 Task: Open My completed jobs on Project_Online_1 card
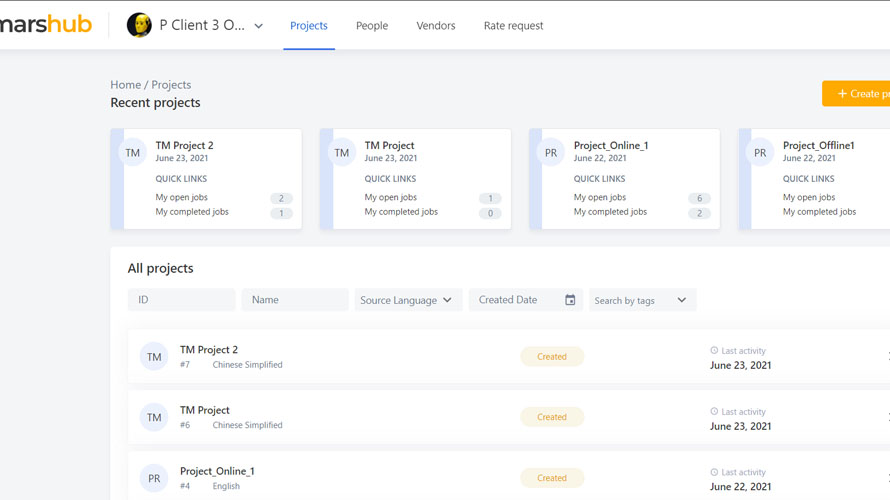tap(610, 212)
